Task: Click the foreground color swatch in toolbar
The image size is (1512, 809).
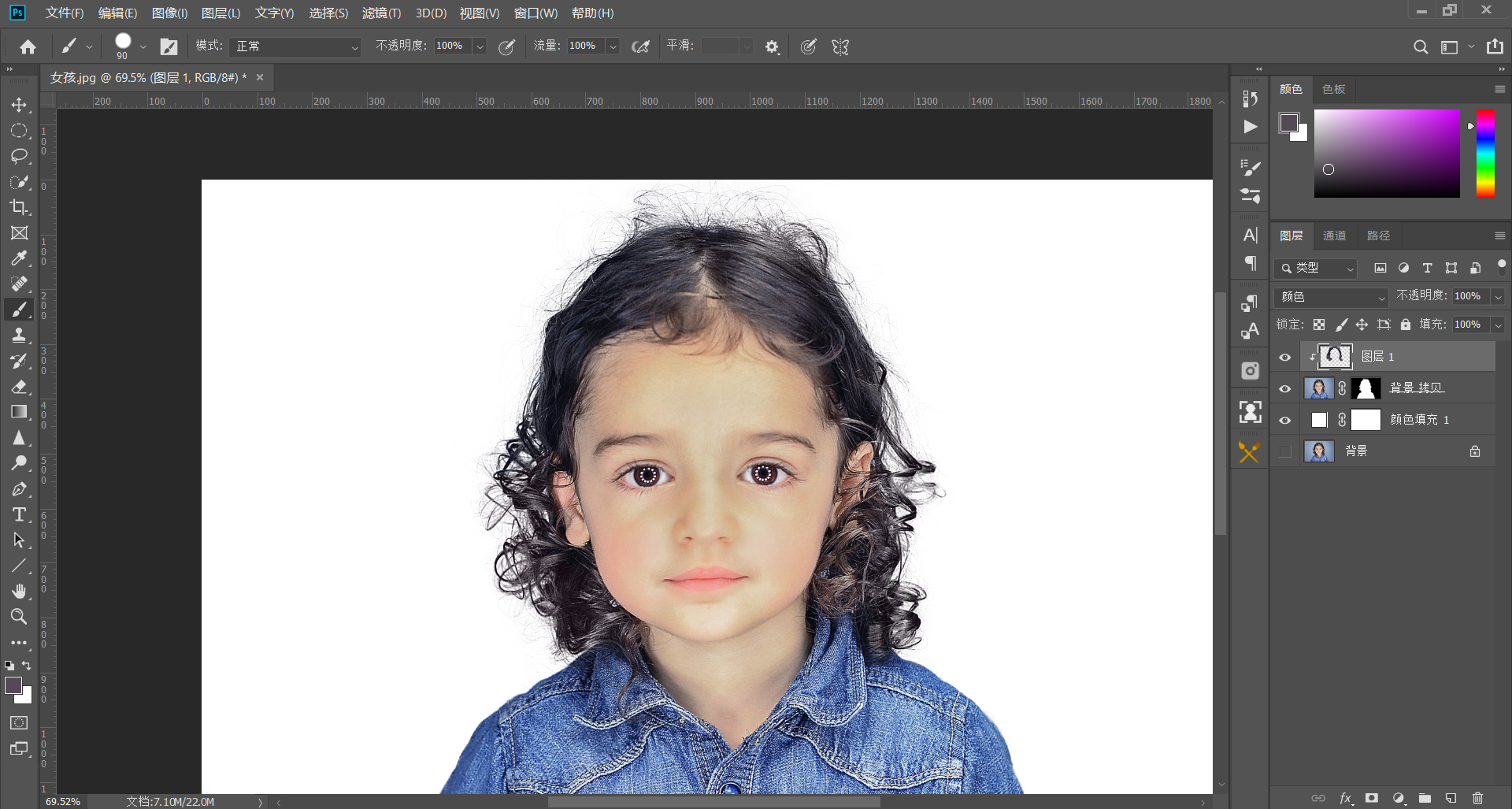Action: pyautogui.click(x=13, y=685)
